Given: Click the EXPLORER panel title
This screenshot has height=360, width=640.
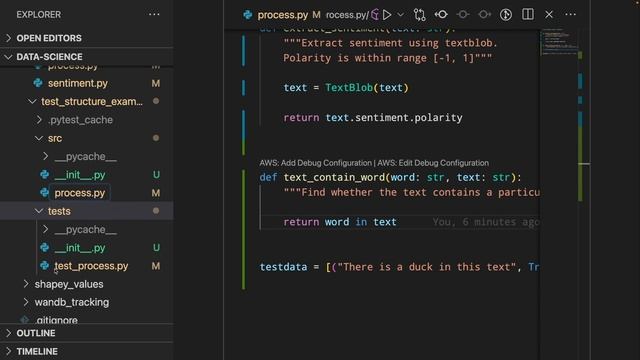Looking at the screenshot, I should [38, 15].
